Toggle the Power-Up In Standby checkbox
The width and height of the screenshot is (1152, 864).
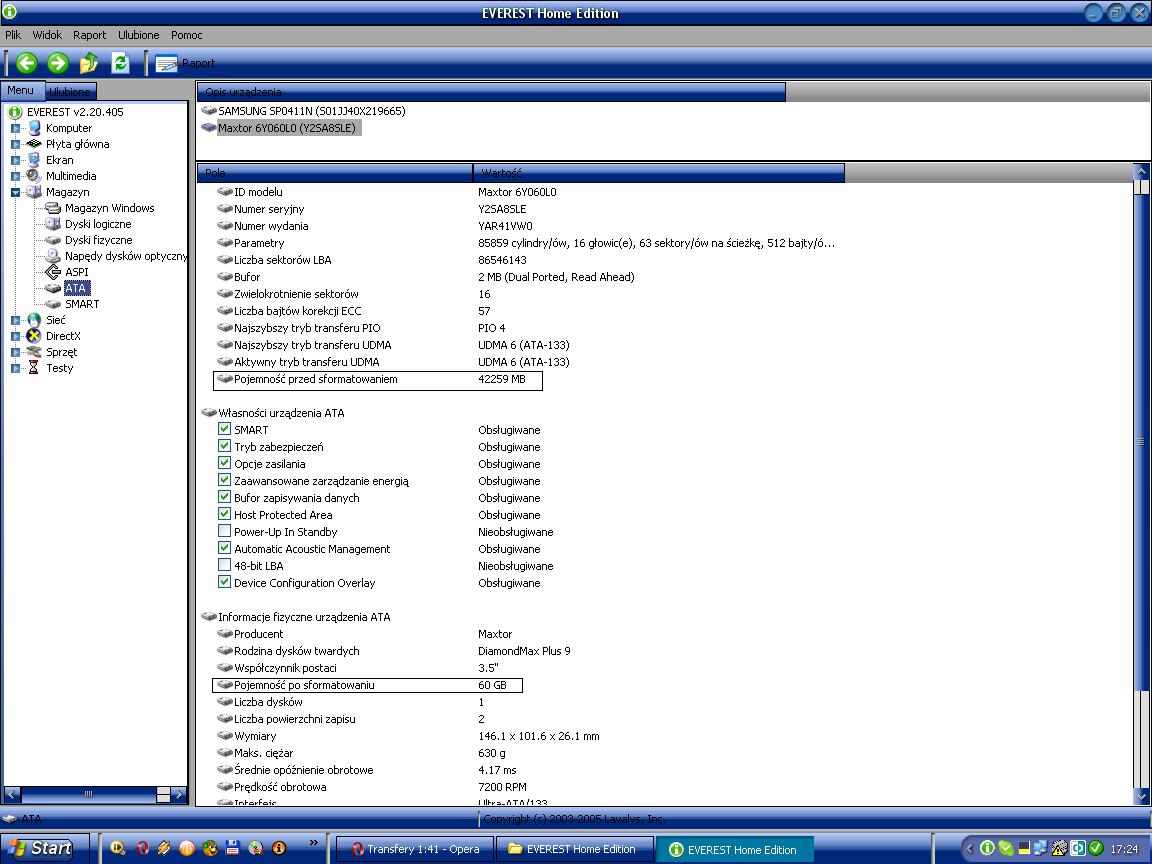tap(225, 531)
